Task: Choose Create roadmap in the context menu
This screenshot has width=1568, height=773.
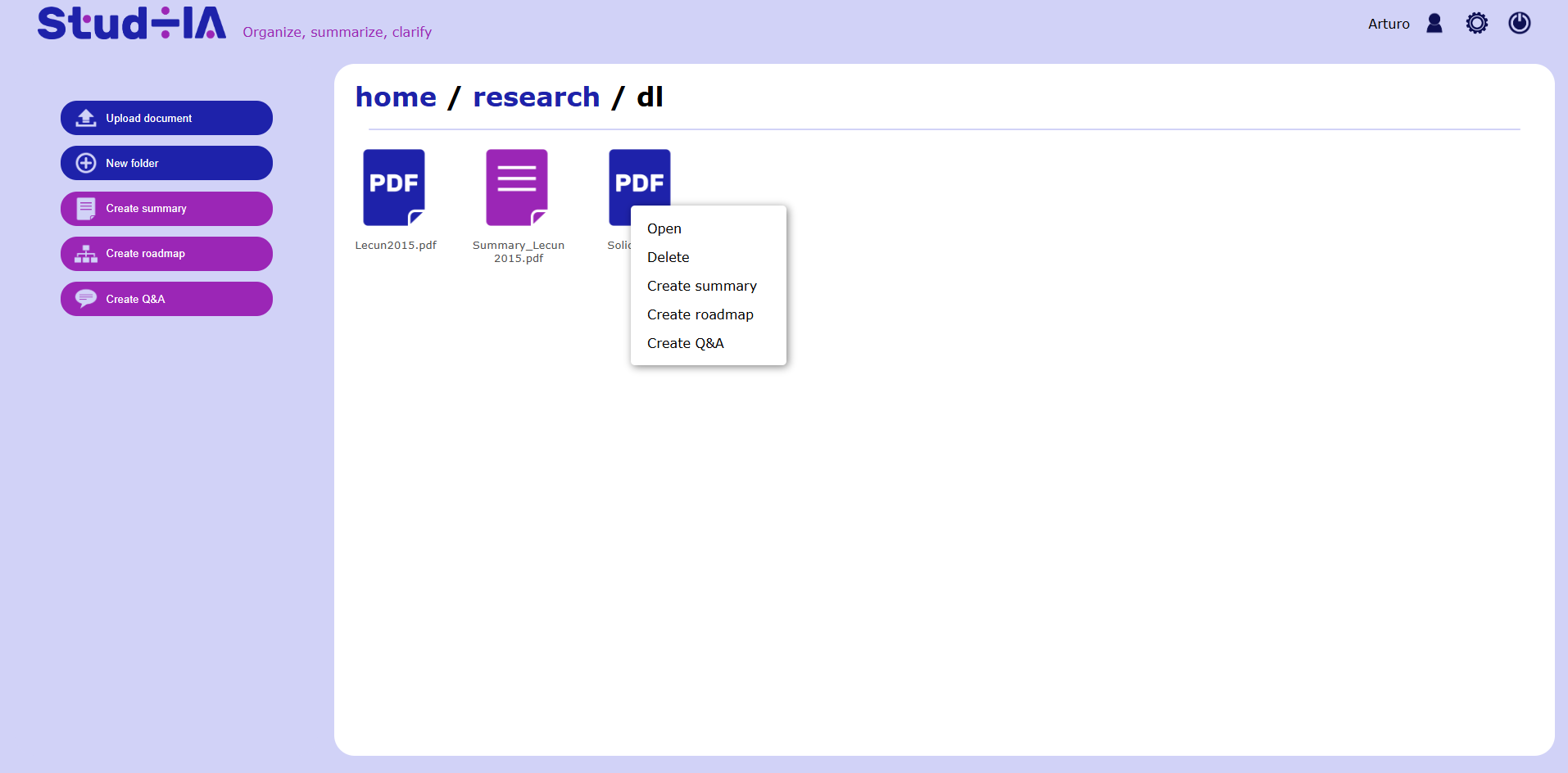Action: point(700,314)
